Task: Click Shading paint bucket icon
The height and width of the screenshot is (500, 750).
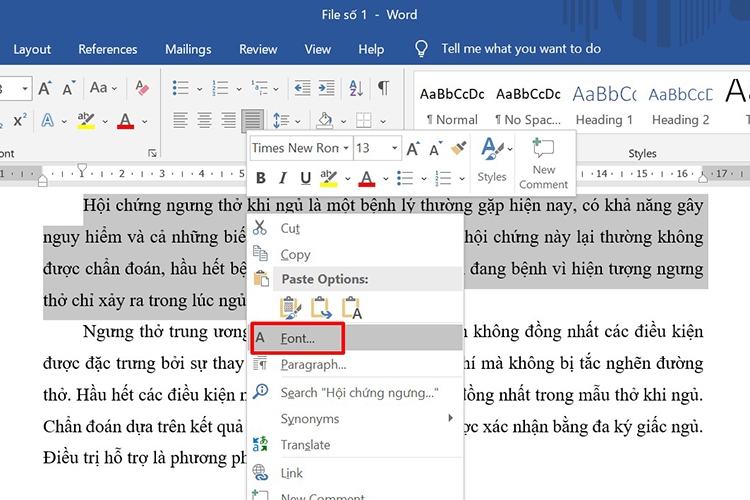Action: (x=325, y=120)
